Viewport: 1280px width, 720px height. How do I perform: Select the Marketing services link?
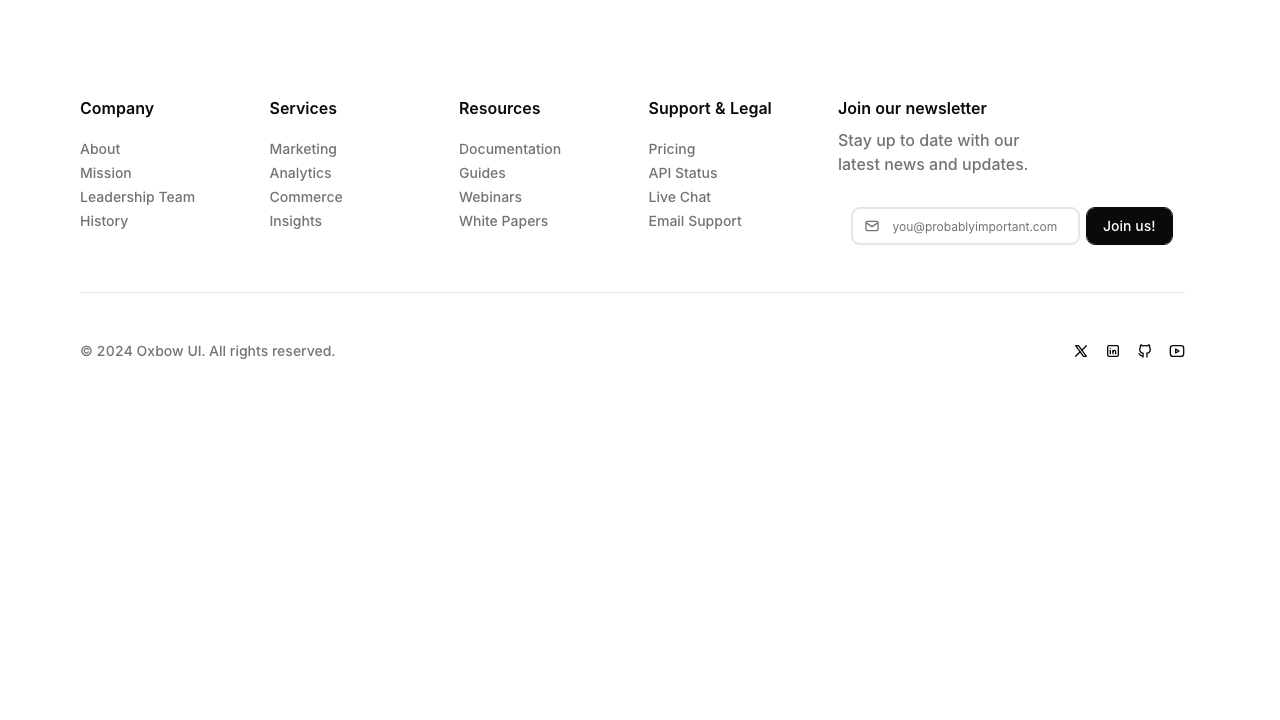303,149
